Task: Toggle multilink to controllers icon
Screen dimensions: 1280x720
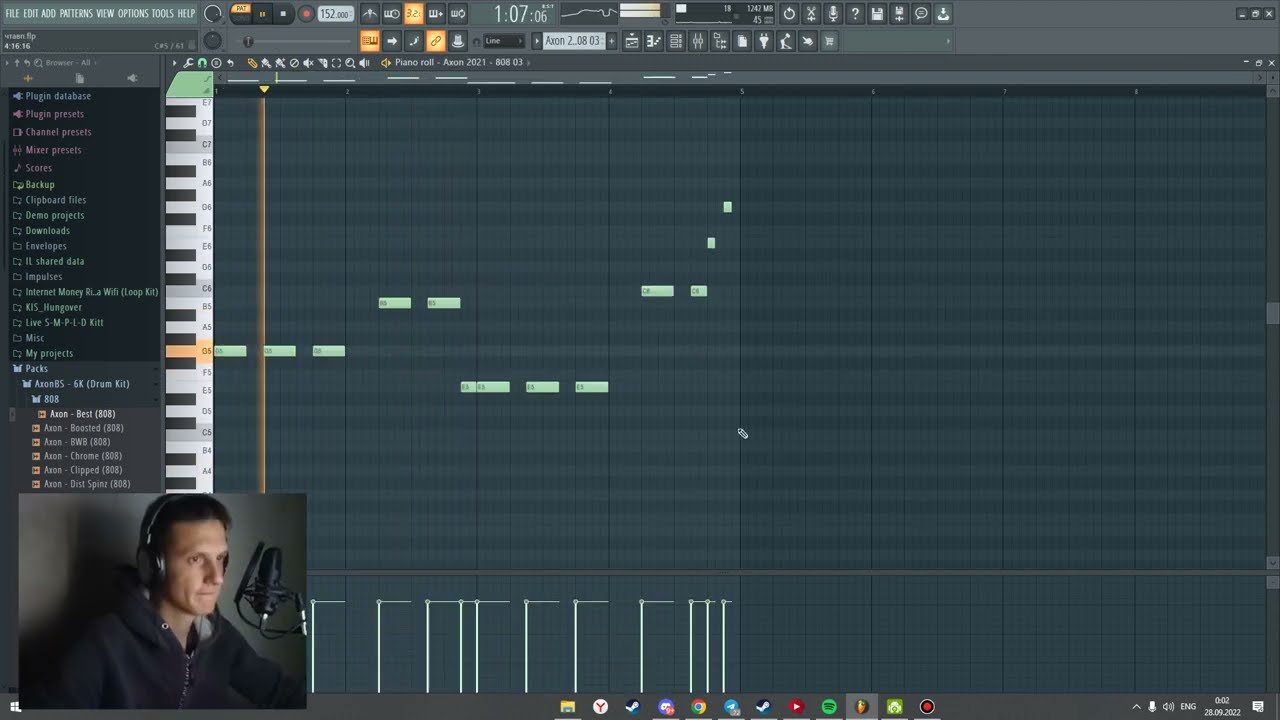Action: point(435,41)
